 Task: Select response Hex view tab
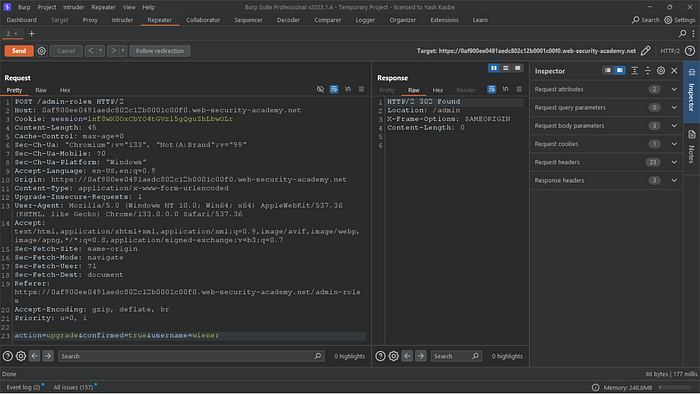point(438,90)
